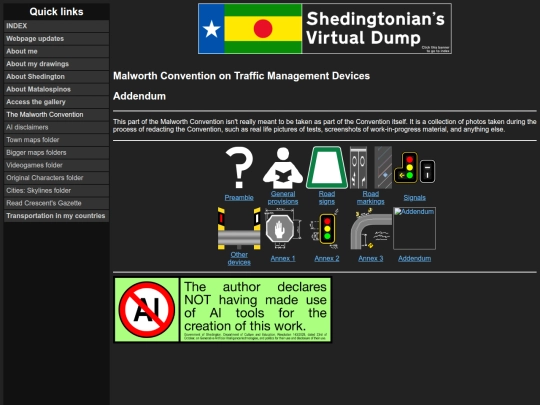The width and height of the screenshot is (540, 405).
Task: Open the Annex 3 text link
Action: (371, 258)
